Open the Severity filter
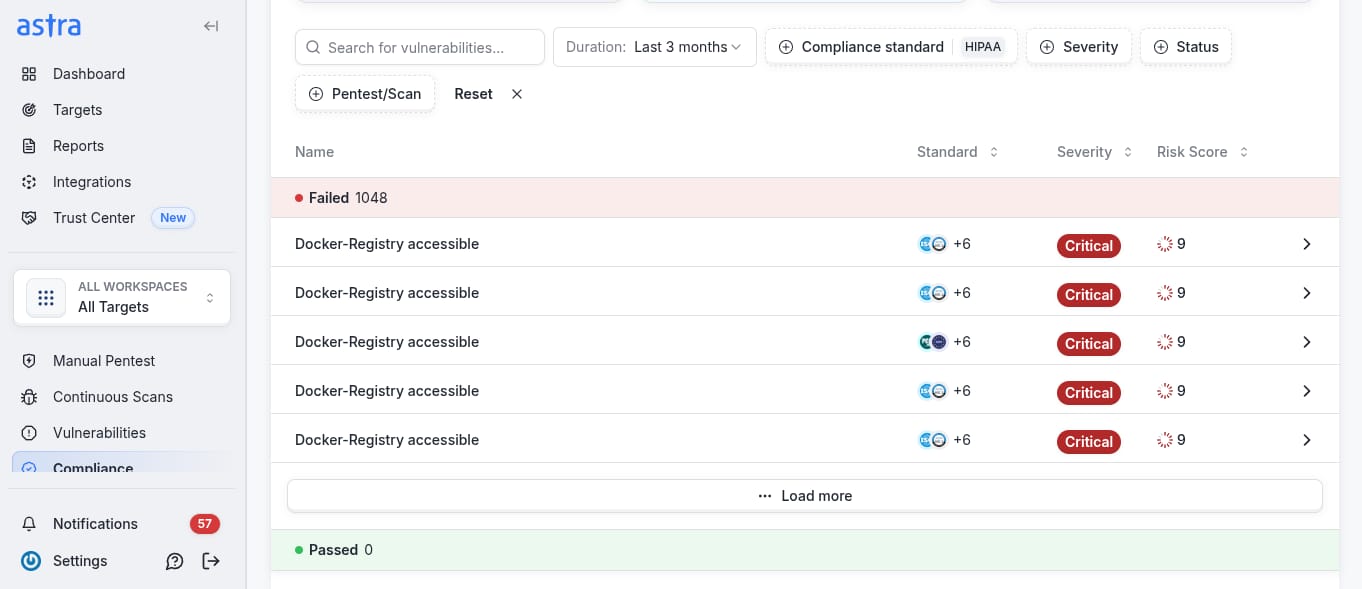The image size is (1362, 589). pos(1079,47)
